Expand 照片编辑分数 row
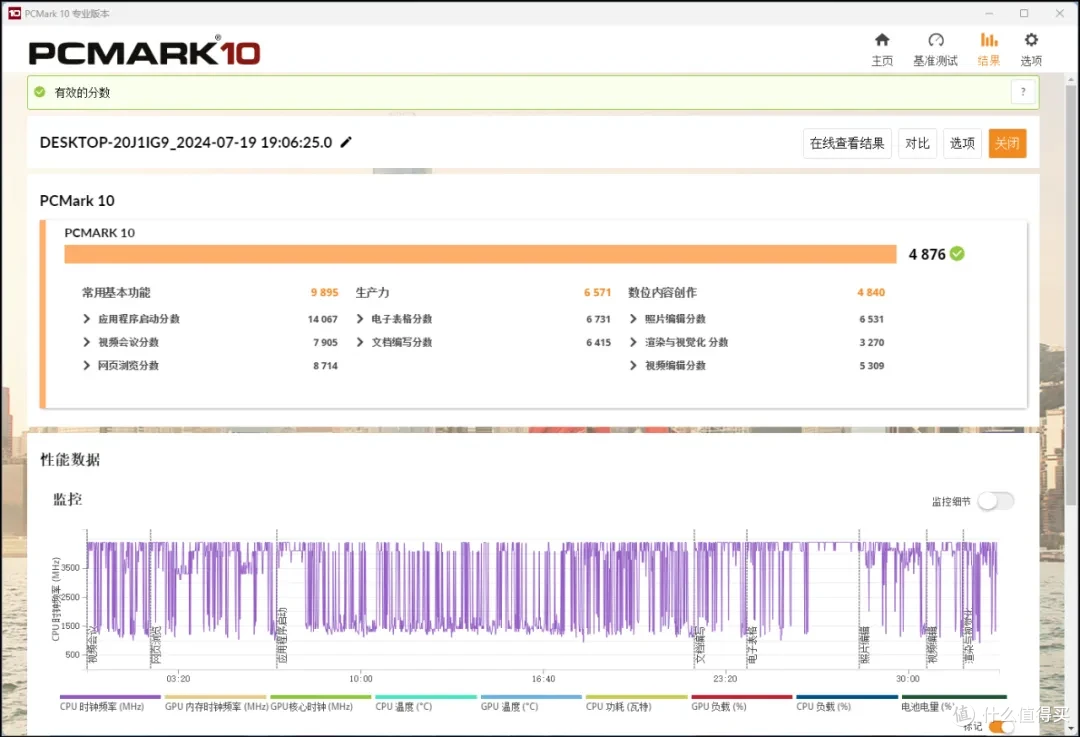Viewport: 1080px width, 737px height. click(633, 319)
